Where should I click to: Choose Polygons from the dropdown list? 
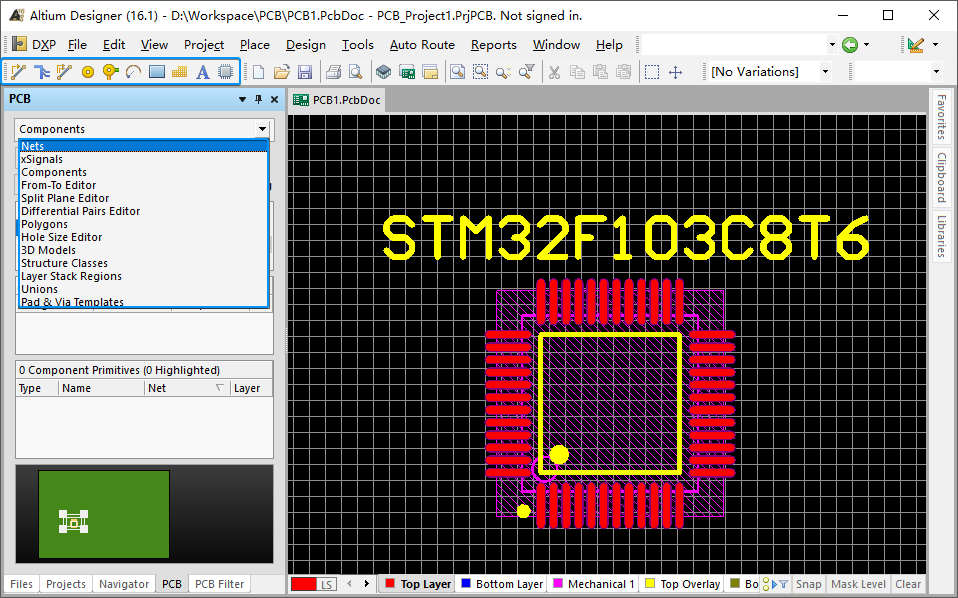144,224
